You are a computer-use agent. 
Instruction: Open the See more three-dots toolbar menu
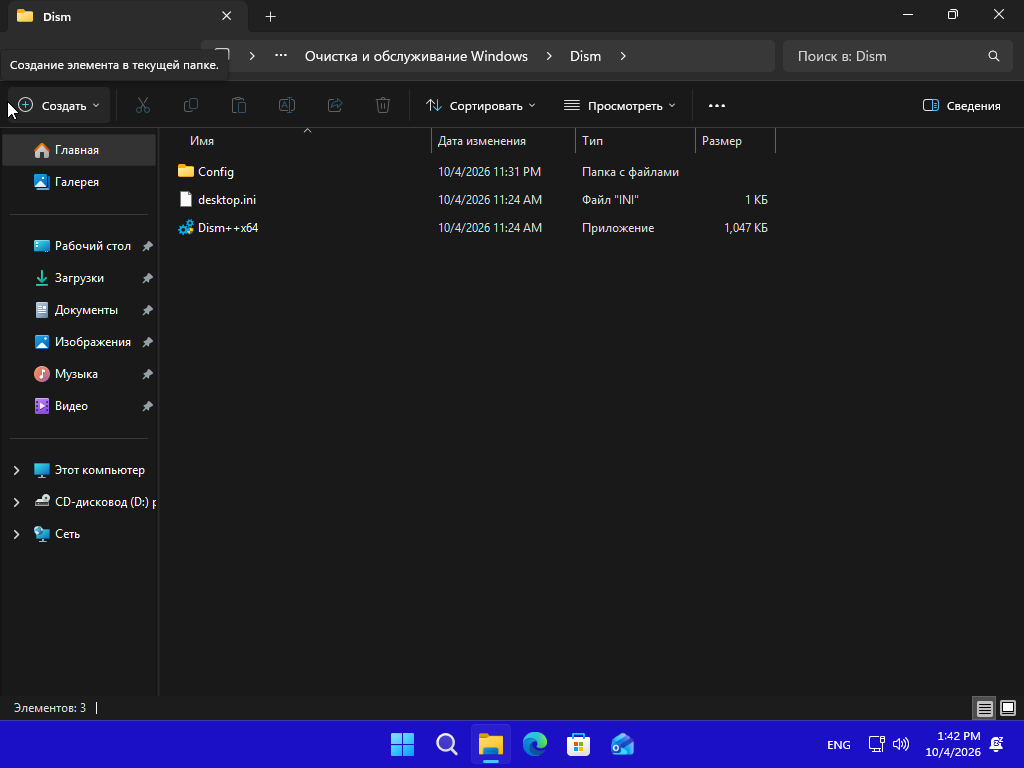[716, 106]
